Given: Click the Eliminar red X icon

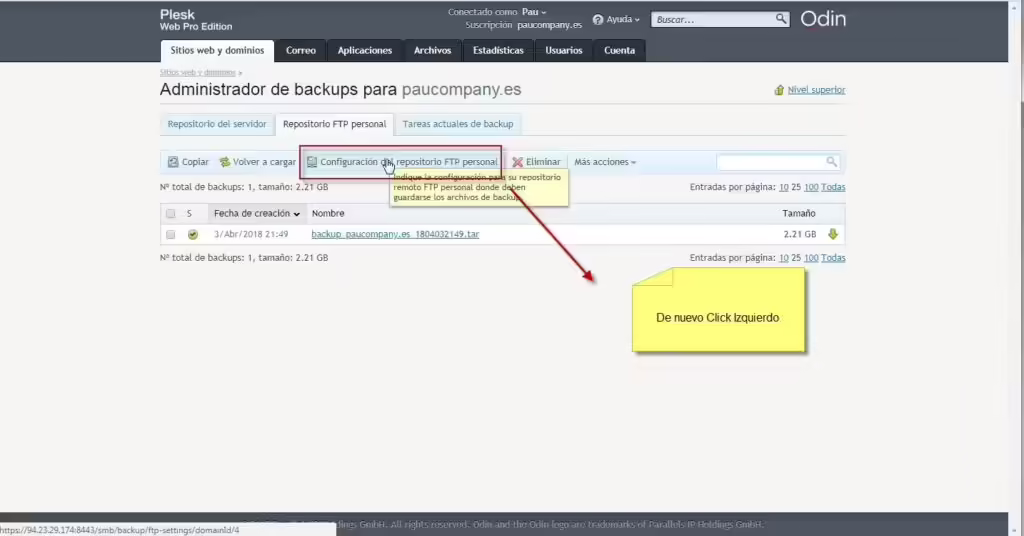Looking at the screenshot, I should coord(517,162).
